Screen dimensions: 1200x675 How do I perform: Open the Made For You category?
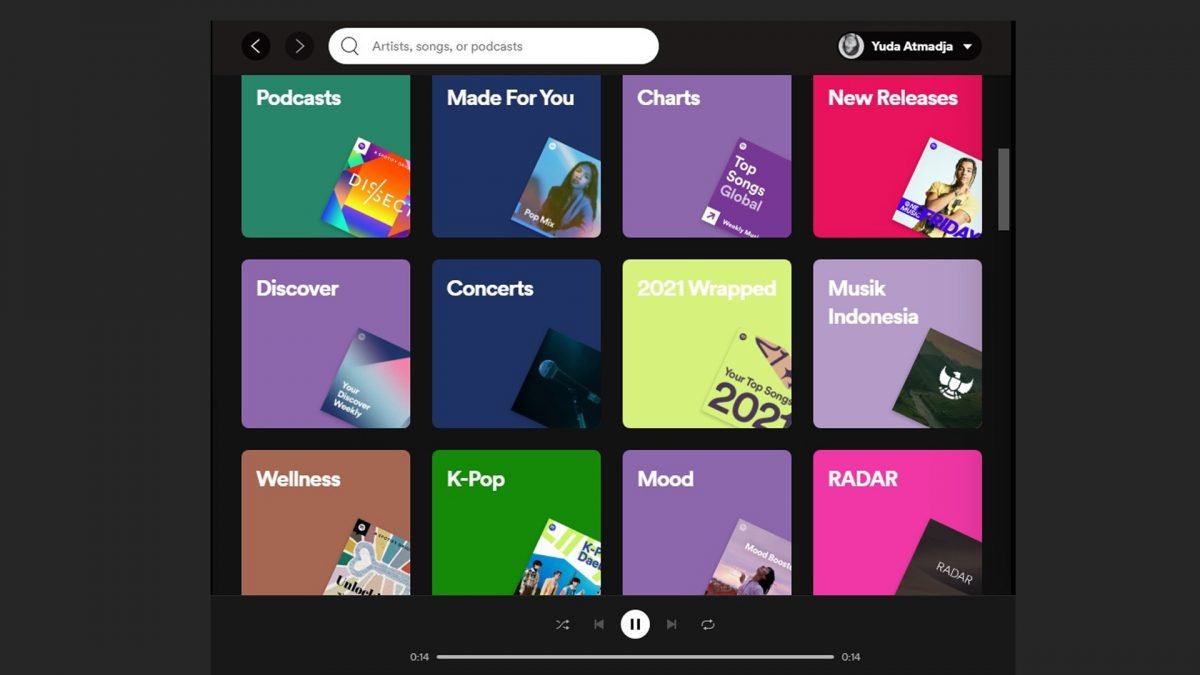tap(516, 156)
